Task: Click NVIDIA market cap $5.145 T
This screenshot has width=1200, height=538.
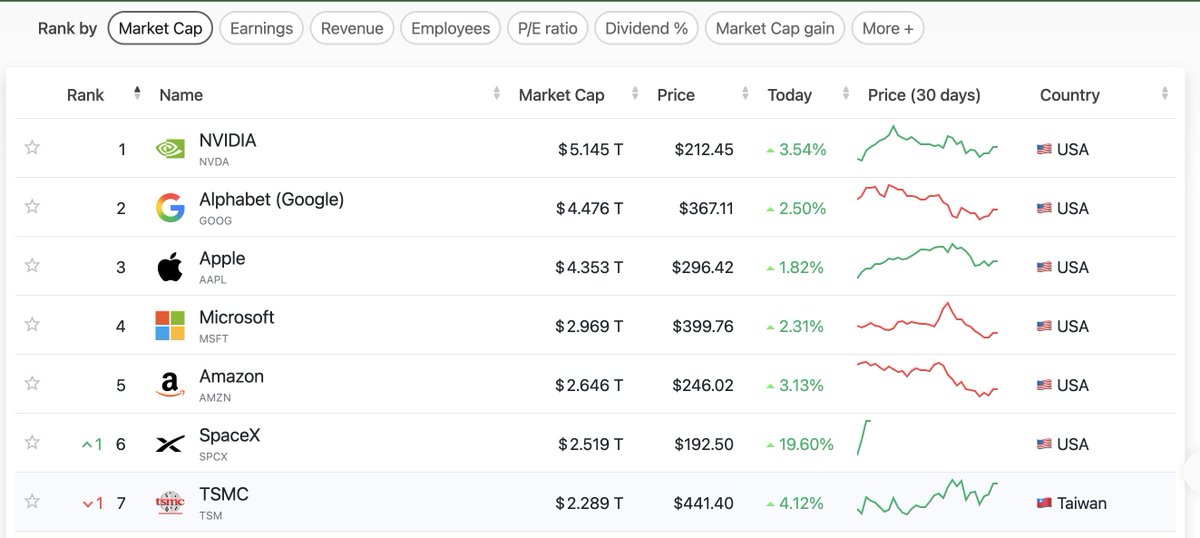Action: point(590,150)
